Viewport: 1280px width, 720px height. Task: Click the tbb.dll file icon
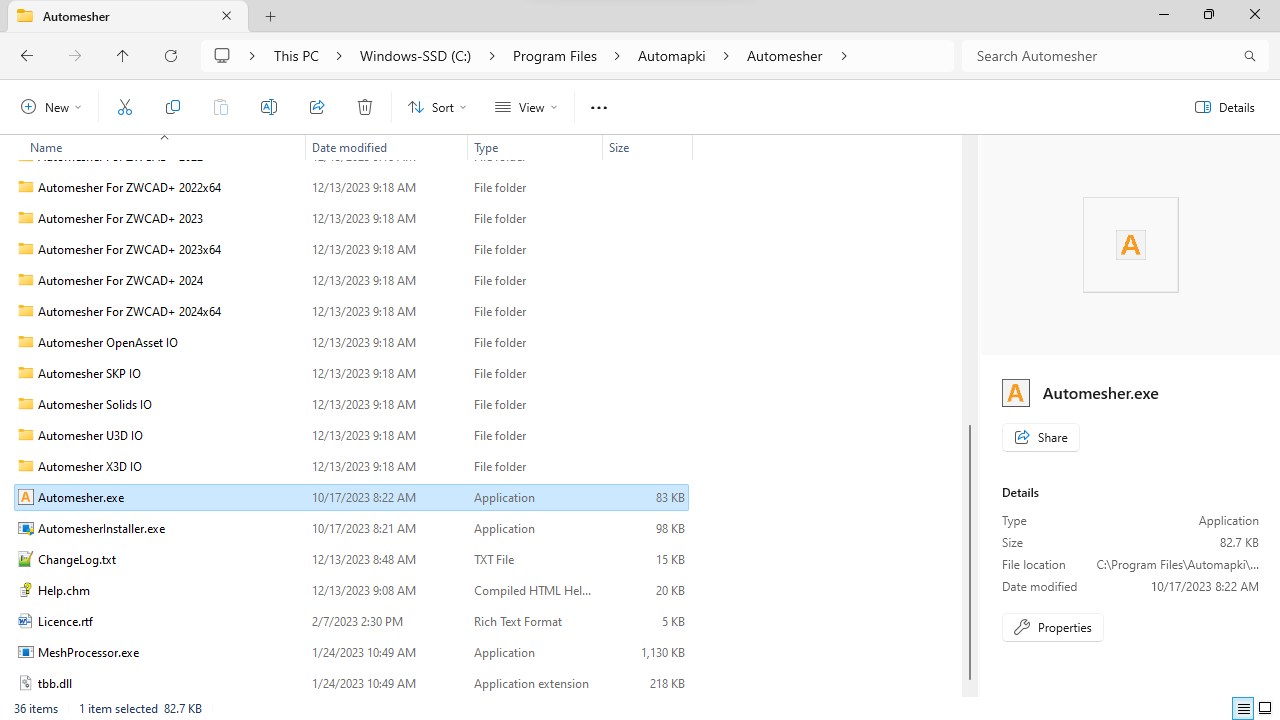click(x=26, y=683)
